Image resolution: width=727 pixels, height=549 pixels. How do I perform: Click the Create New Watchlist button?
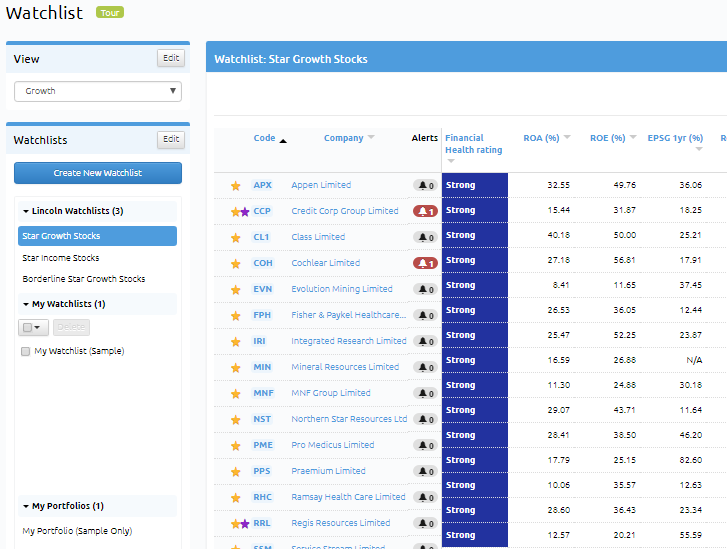(x=98, y=173)
